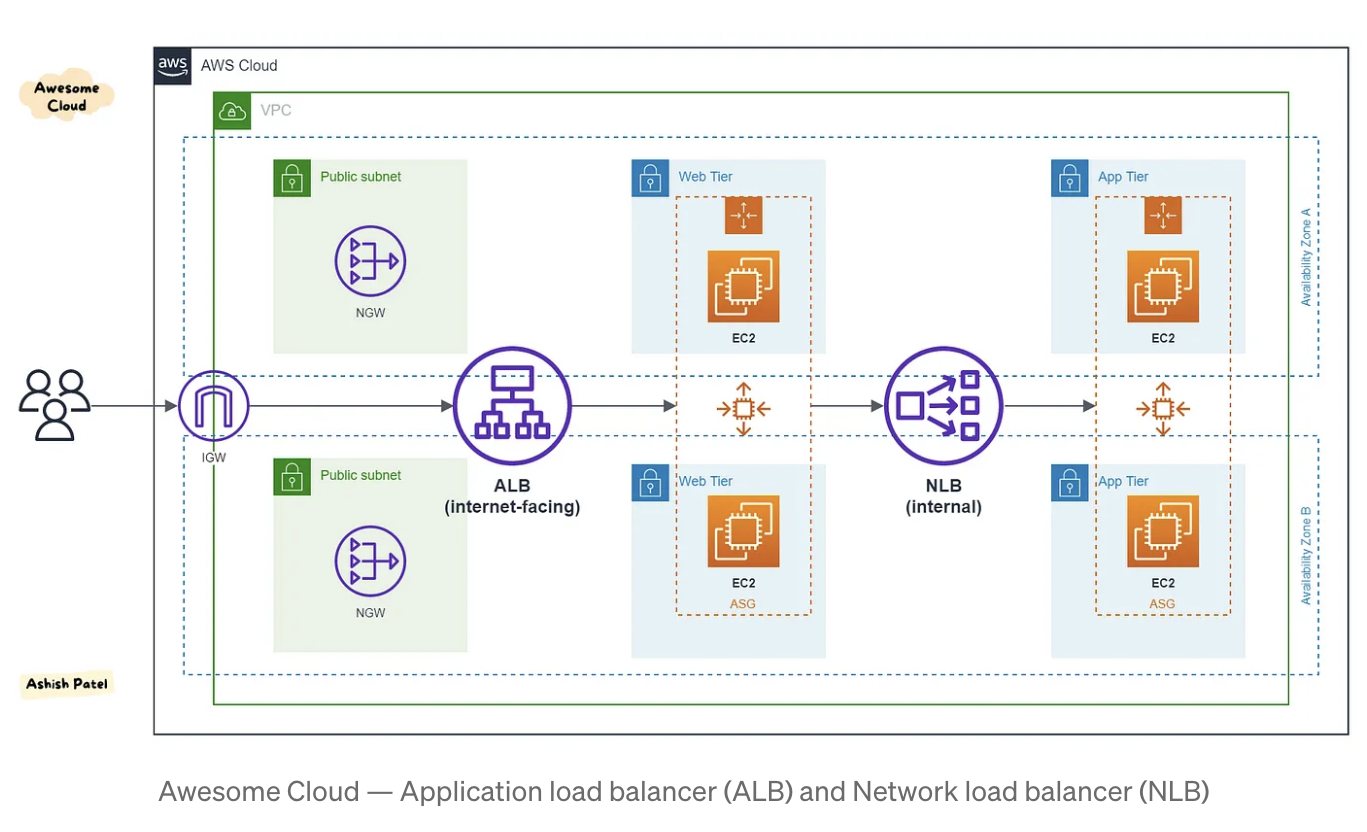Viewport: 1367px width, 832px height.
Task: Click the Public subnet lock icon in Zone B
Action: [292, 477]
